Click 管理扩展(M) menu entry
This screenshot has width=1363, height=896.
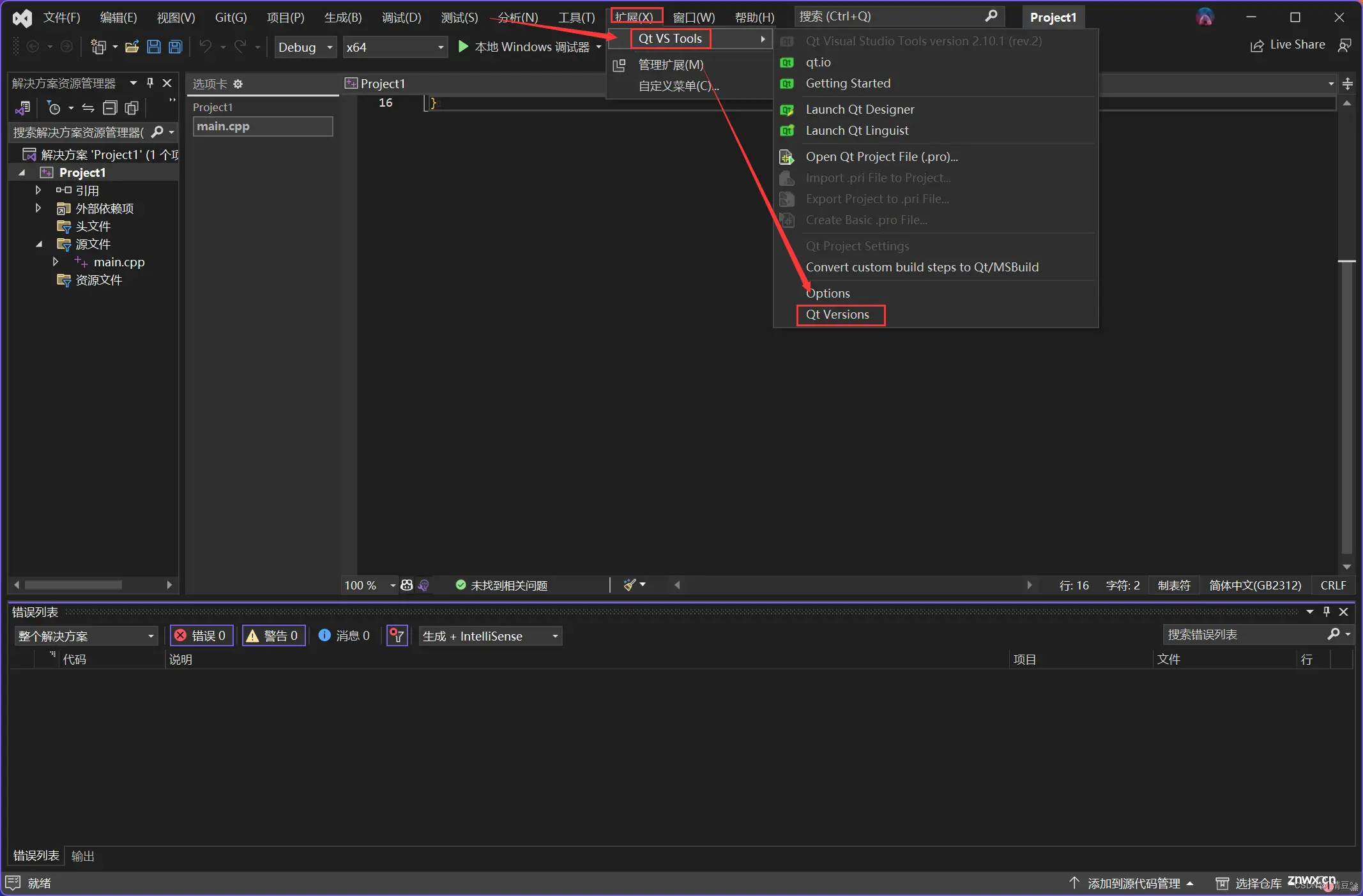[671, 65]
